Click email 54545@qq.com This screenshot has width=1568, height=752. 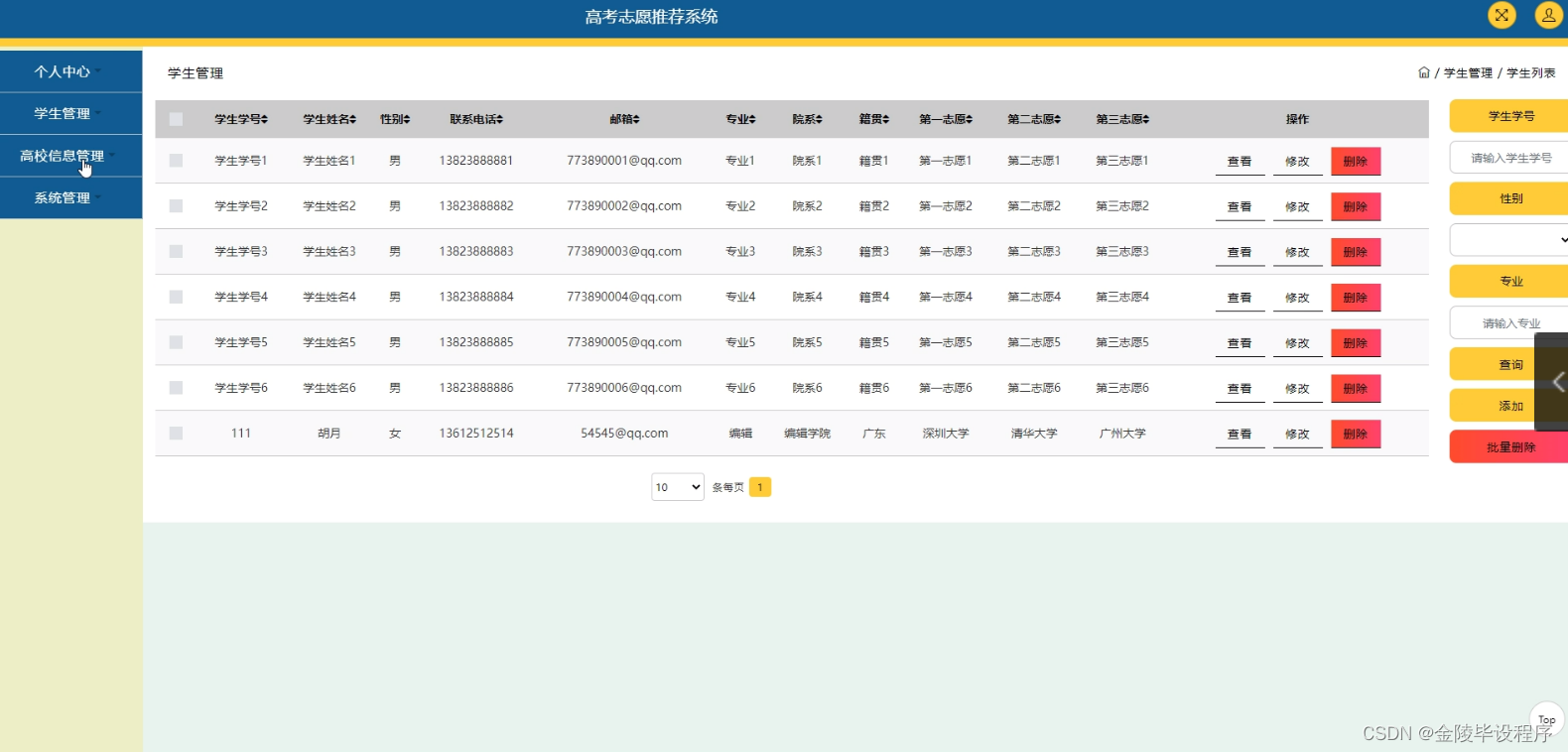pos(624,434)
